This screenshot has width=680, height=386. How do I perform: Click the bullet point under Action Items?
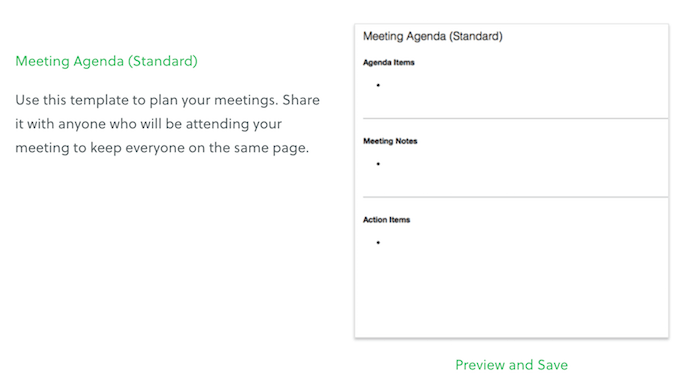click(x=378, y=242)
